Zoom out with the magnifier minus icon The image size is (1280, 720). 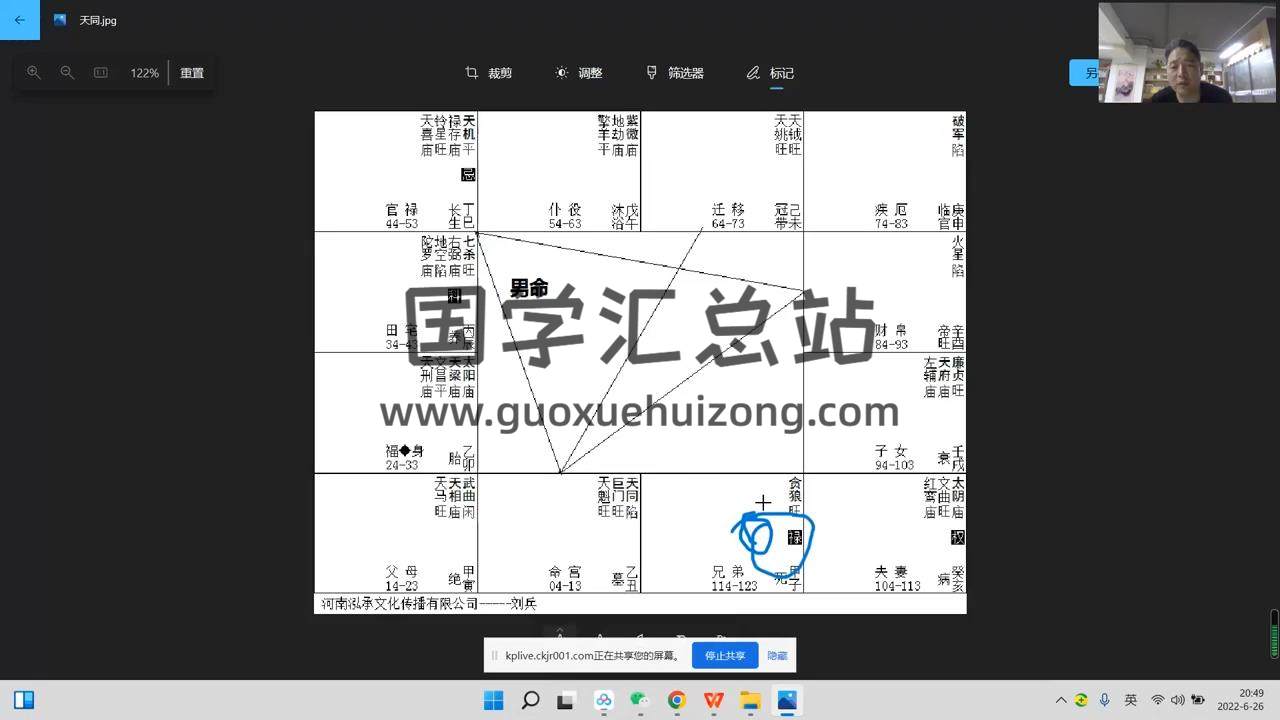pyautogui.click(x=67, y=73)
